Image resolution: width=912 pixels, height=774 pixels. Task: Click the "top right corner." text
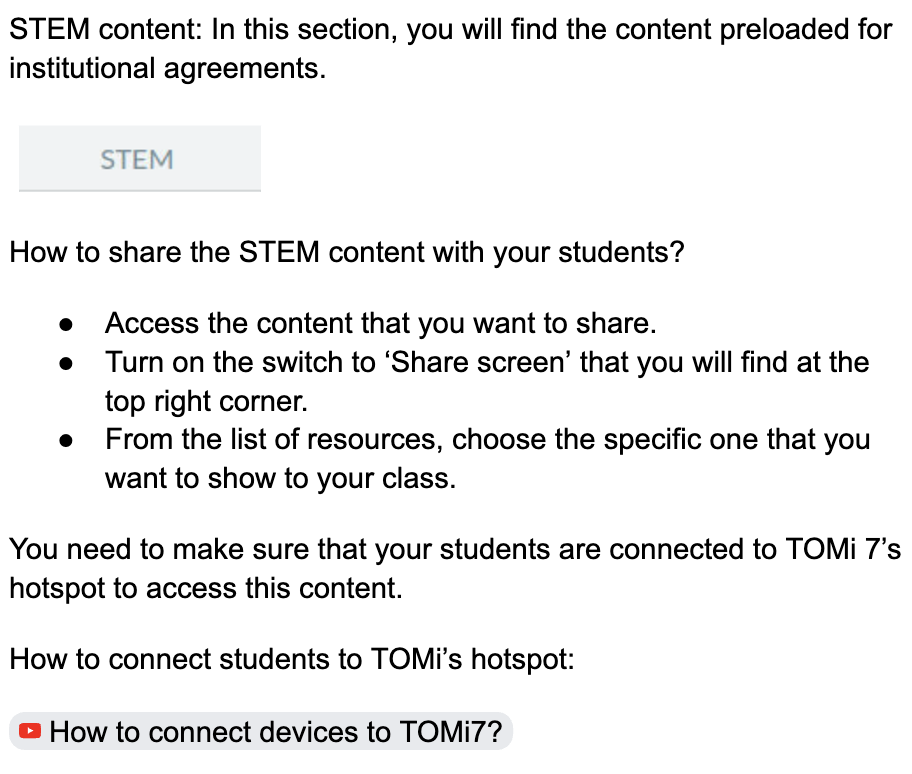point(204,401)
